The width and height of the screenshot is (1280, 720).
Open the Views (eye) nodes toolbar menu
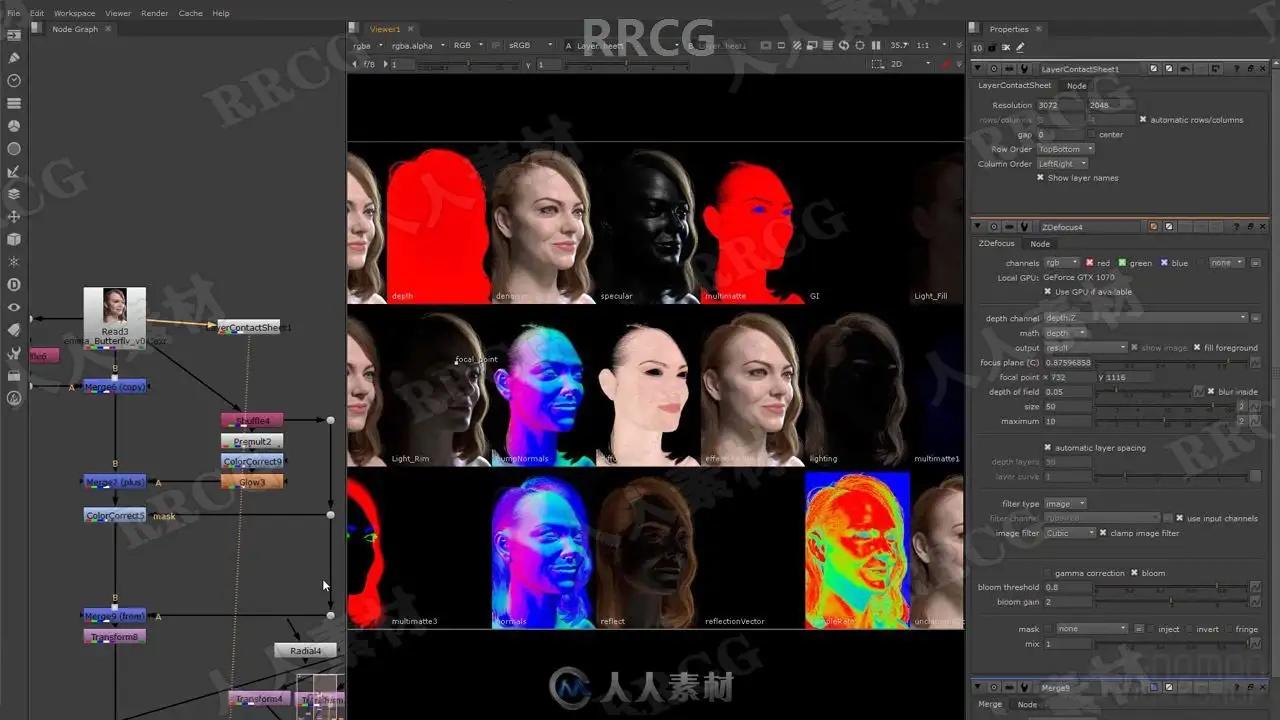[14, 308]
